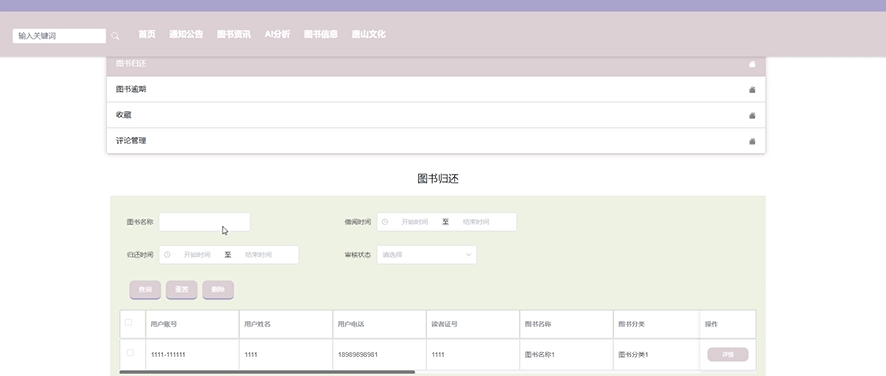Viewport: 886px width, 376px height.
Task: Go to 图书资讯 in the navigation
Action: [234, 34]
